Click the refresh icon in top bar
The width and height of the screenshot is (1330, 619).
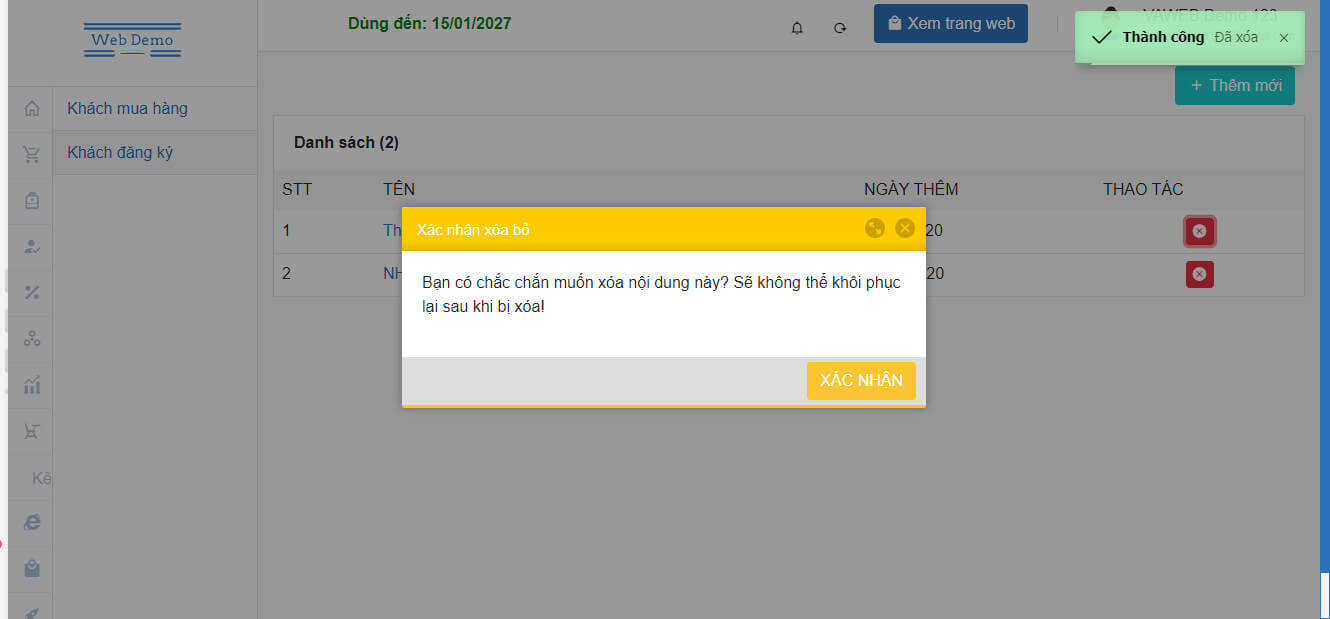[840, 28]
